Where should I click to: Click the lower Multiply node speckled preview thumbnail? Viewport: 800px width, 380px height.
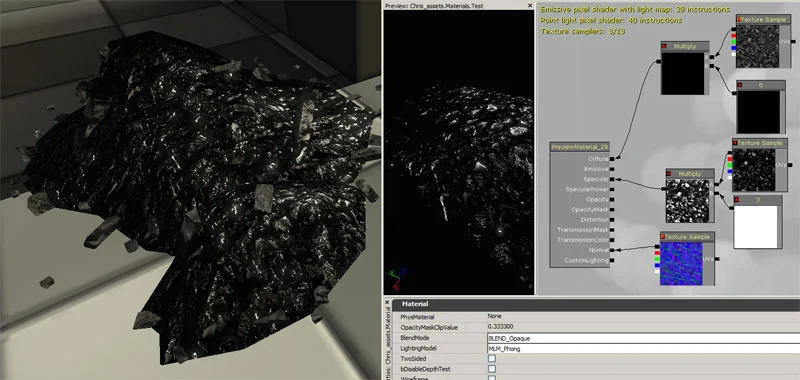tap(687, 200)
